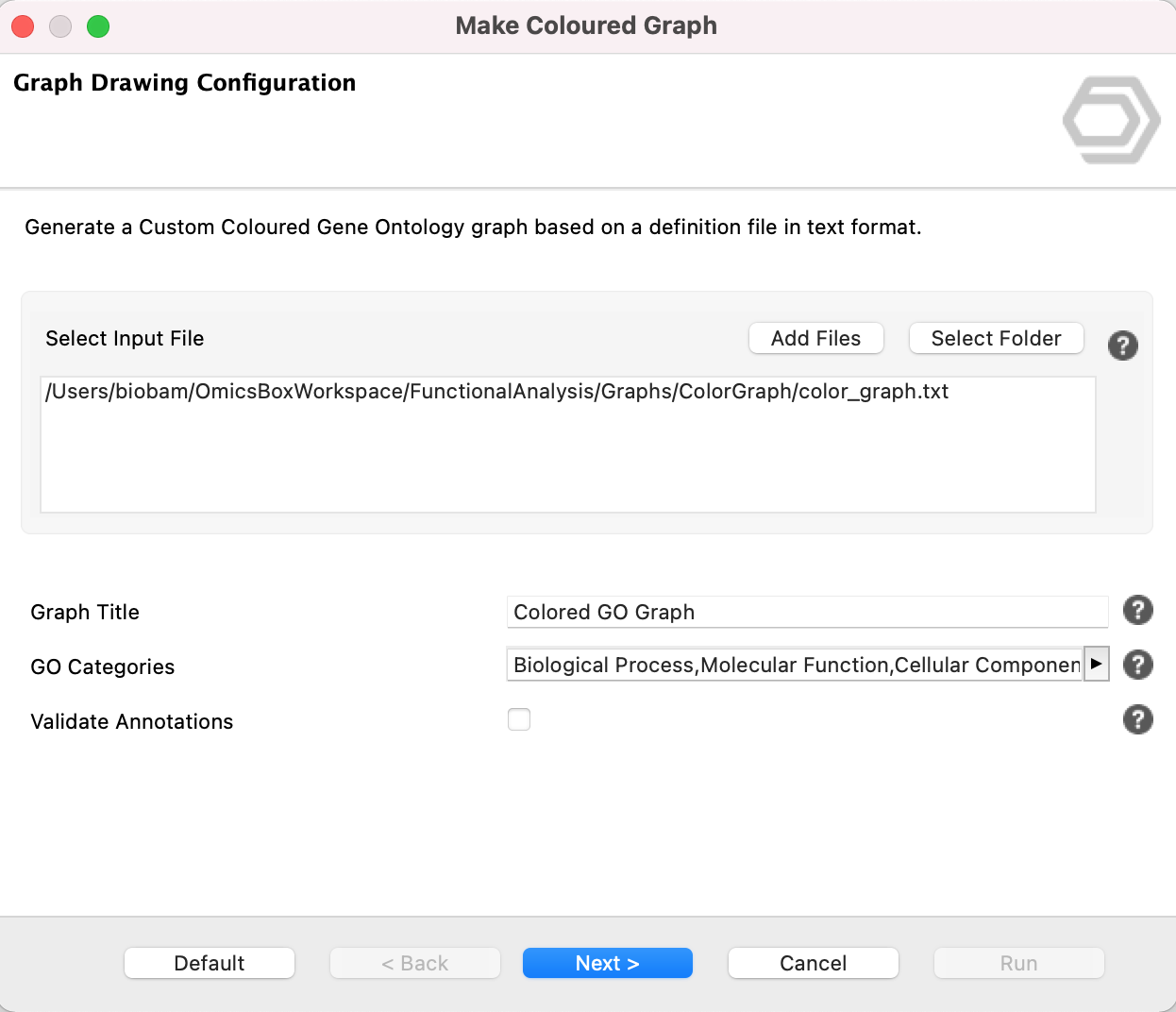Close the Make Coloured Graph window

pyautogui.click(x=24, y=26)
